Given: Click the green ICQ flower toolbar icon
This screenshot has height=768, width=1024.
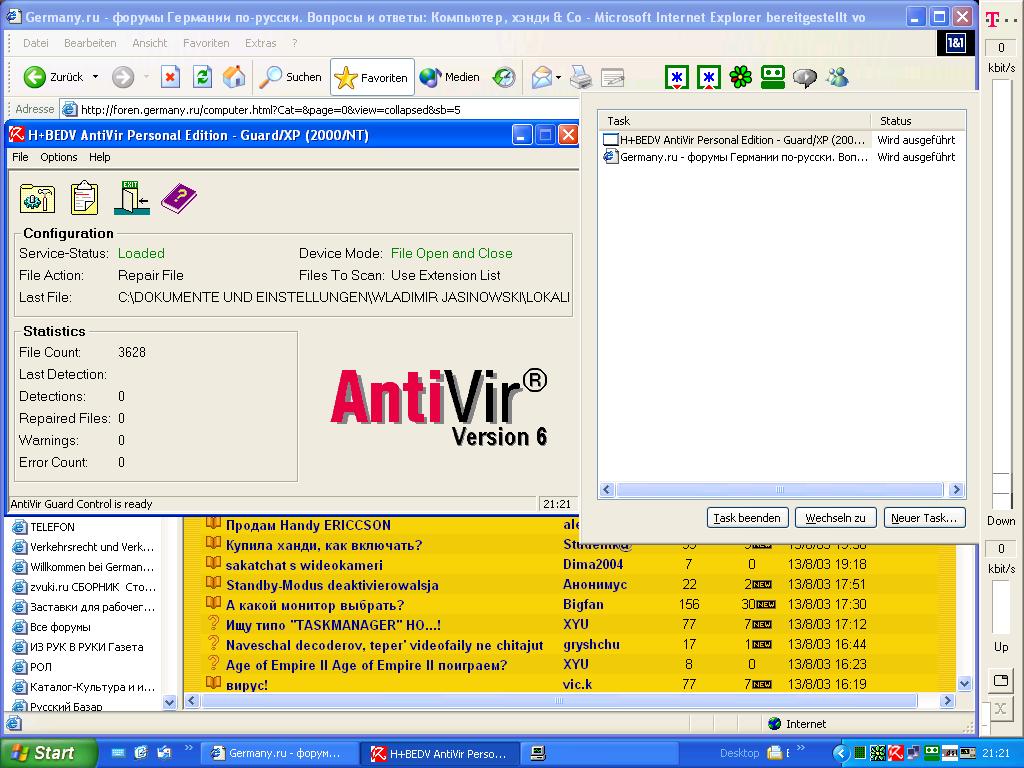Looking at the screenshot, I should pyautogui.click(x=741, y=77).
